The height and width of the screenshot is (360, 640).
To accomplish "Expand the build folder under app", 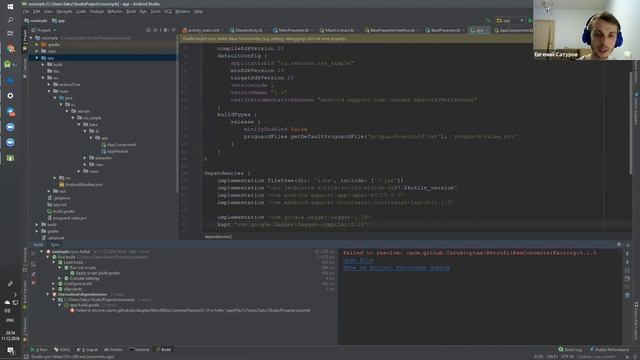I will [43, 64].
